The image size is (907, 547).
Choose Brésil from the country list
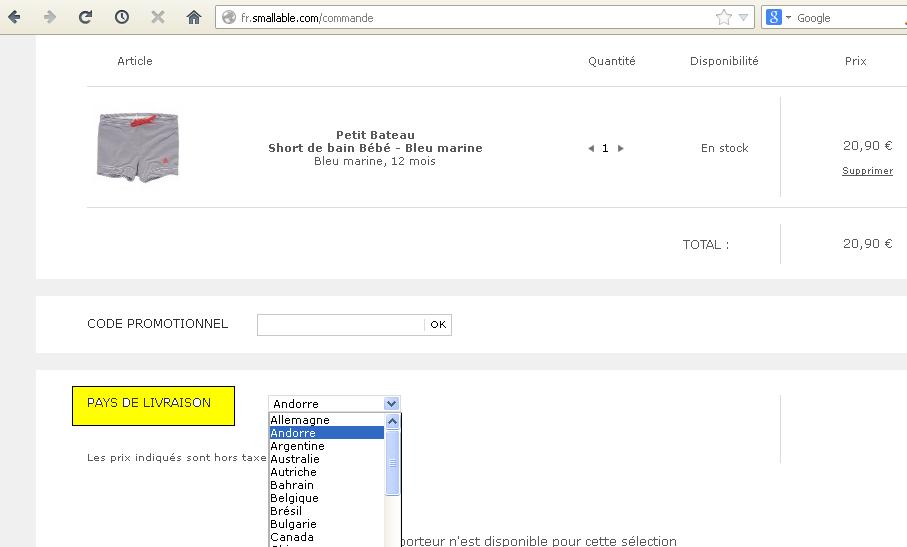(x=326, y=511)
